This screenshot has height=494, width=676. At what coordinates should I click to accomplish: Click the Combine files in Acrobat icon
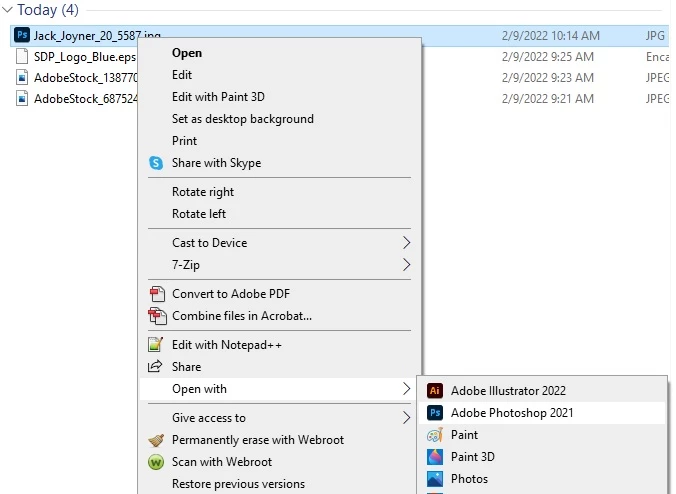pyautogui.click(x=157, y=316)
